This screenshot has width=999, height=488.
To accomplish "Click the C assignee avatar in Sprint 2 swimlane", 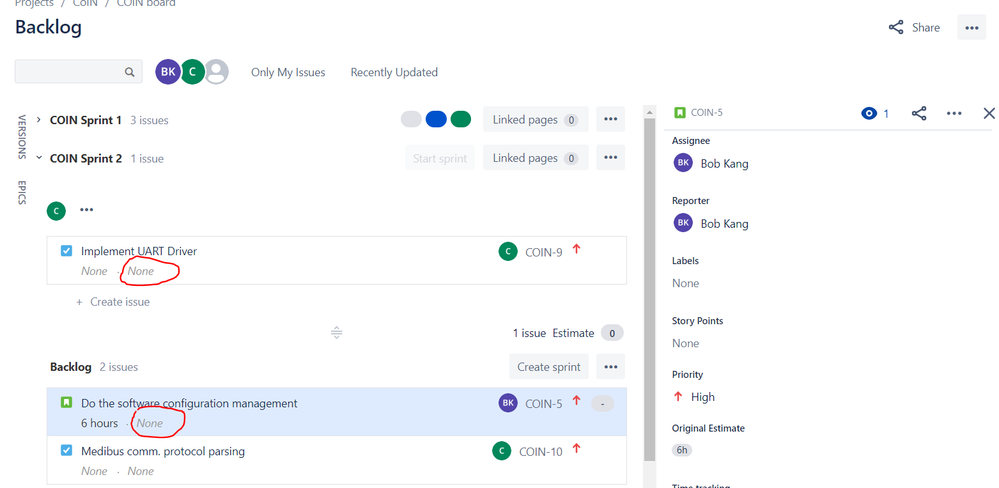I will (56, 210).
